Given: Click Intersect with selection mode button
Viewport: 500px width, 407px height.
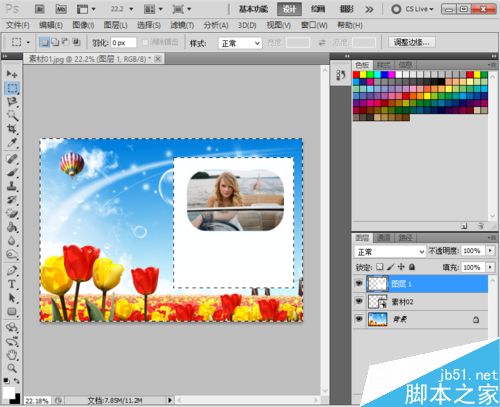Looking at the screenshot, I should pyautogui.click(x=76, y=42).
